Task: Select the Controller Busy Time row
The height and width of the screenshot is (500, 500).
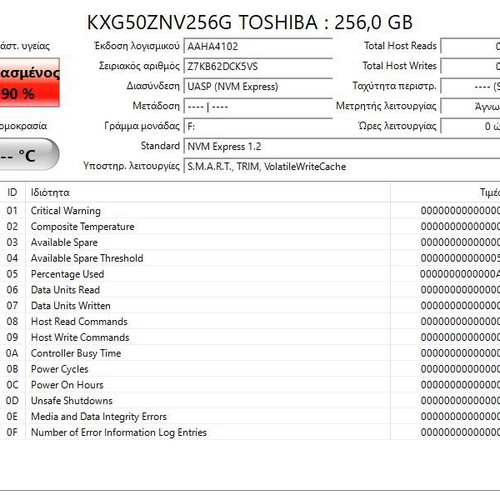Action: point(250,353)
